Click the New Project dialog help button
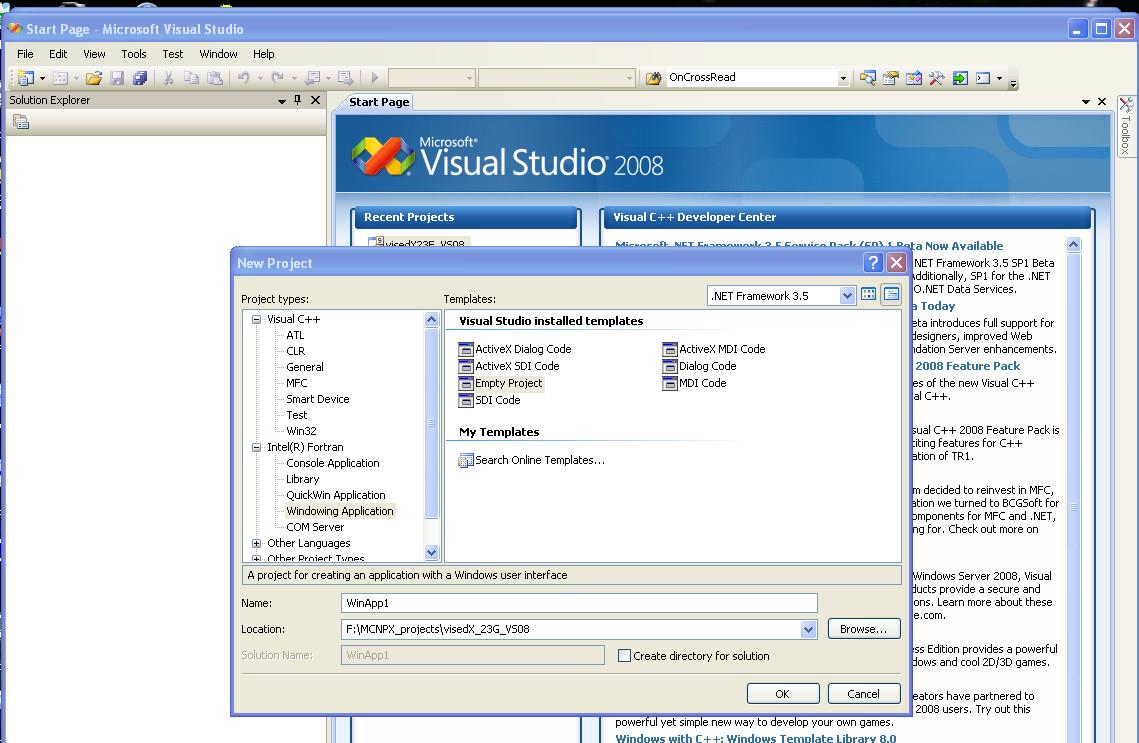Viewport: 1139px width, 743px height. (x=873, y=263)
